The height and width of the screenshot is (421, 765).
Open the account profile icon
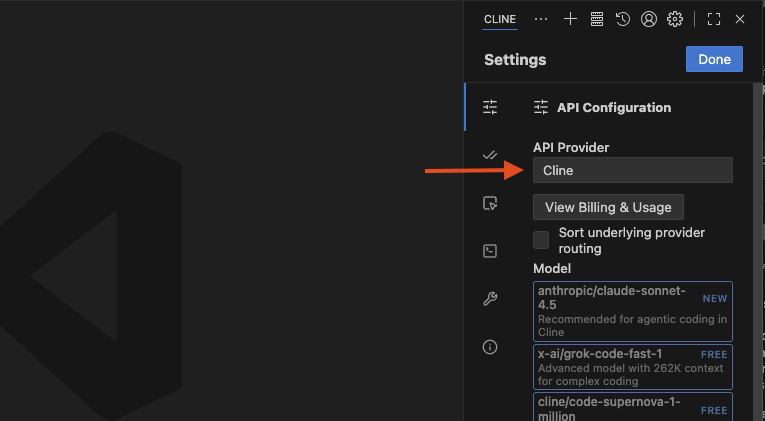649,19
